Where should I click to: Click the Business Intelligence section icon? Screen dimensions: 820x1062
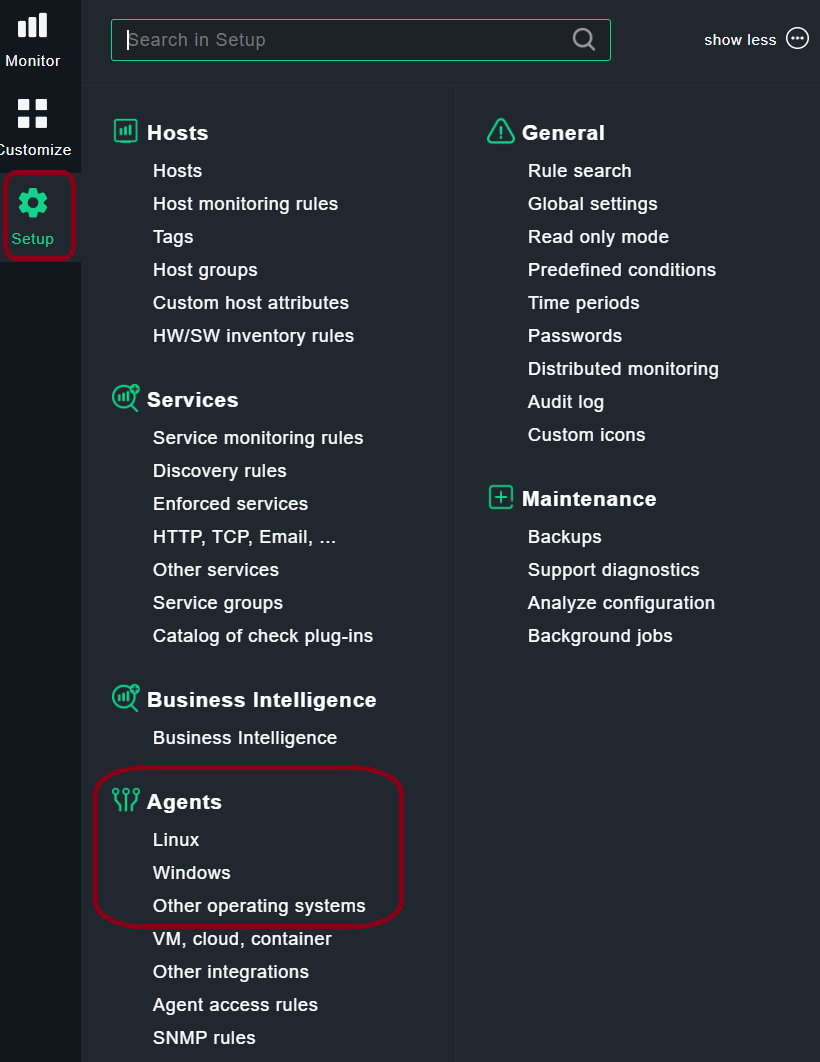pos(125,698)
